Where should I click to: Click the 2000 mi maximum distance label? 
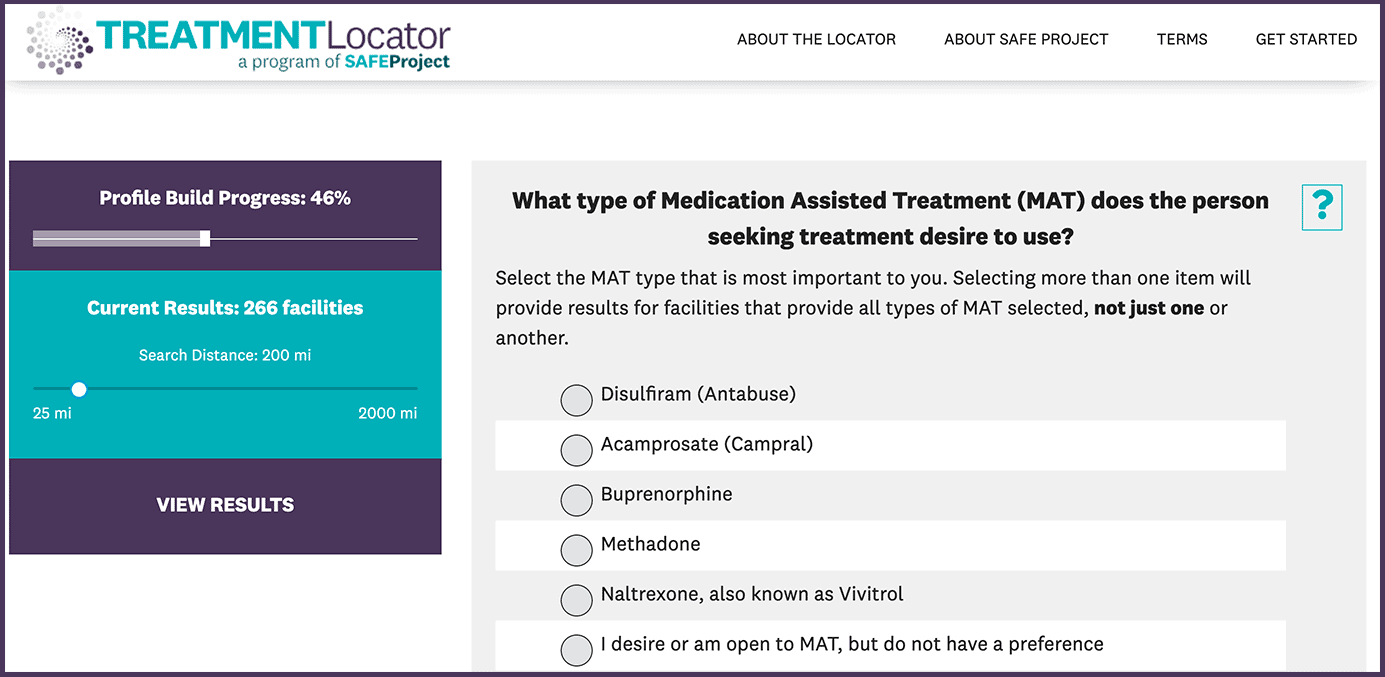click(x=387, y=414)
